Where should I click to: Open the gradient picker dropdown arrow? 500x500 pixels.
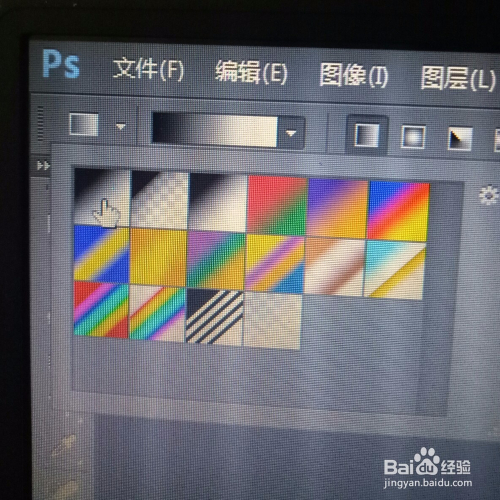(x=291, y=133)
